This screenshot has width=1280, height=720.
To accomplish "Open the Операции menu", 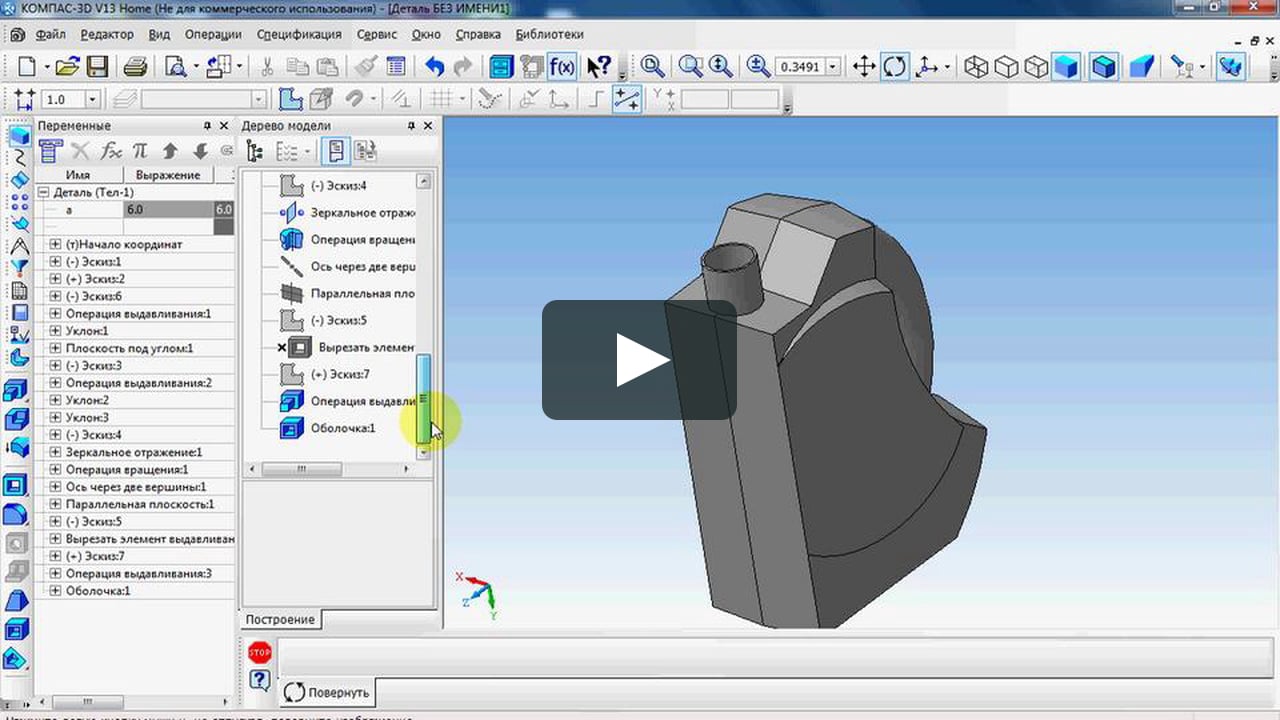I will click(x=213, y=34).
